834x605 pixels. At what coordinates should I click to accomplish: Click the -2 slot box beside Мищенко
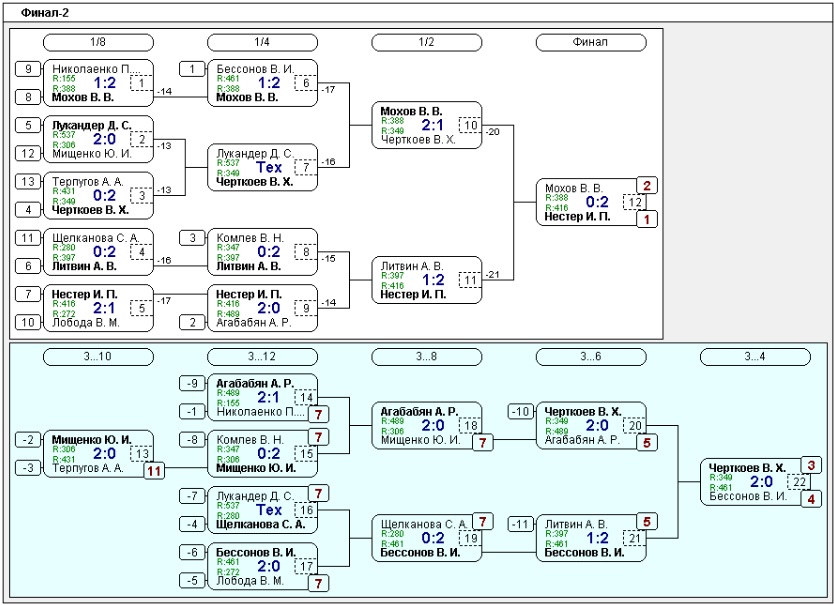click(x=28, y=440)
